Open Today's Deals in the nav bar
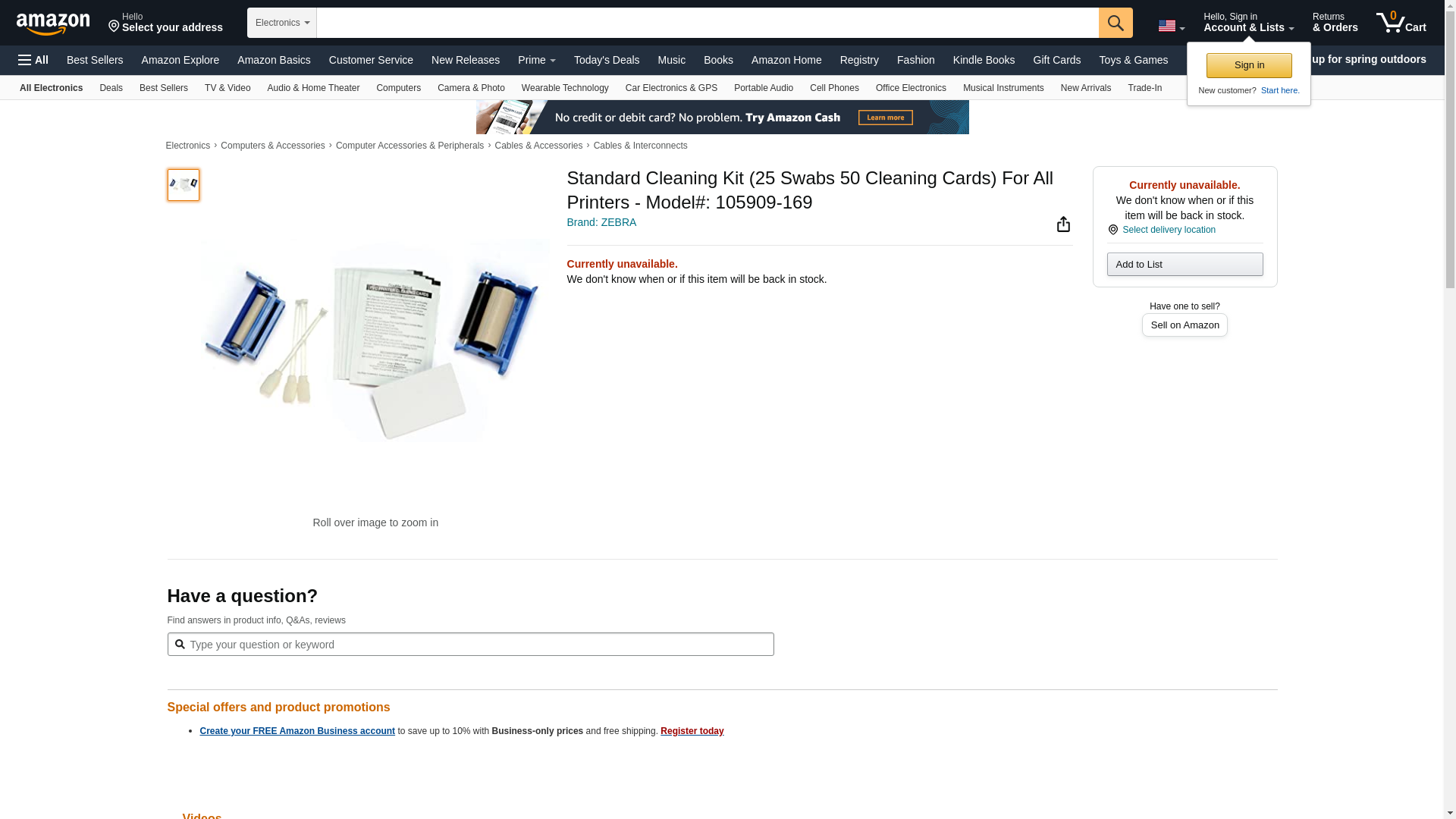Screen dimensions: 1456x819 point(606,60)
